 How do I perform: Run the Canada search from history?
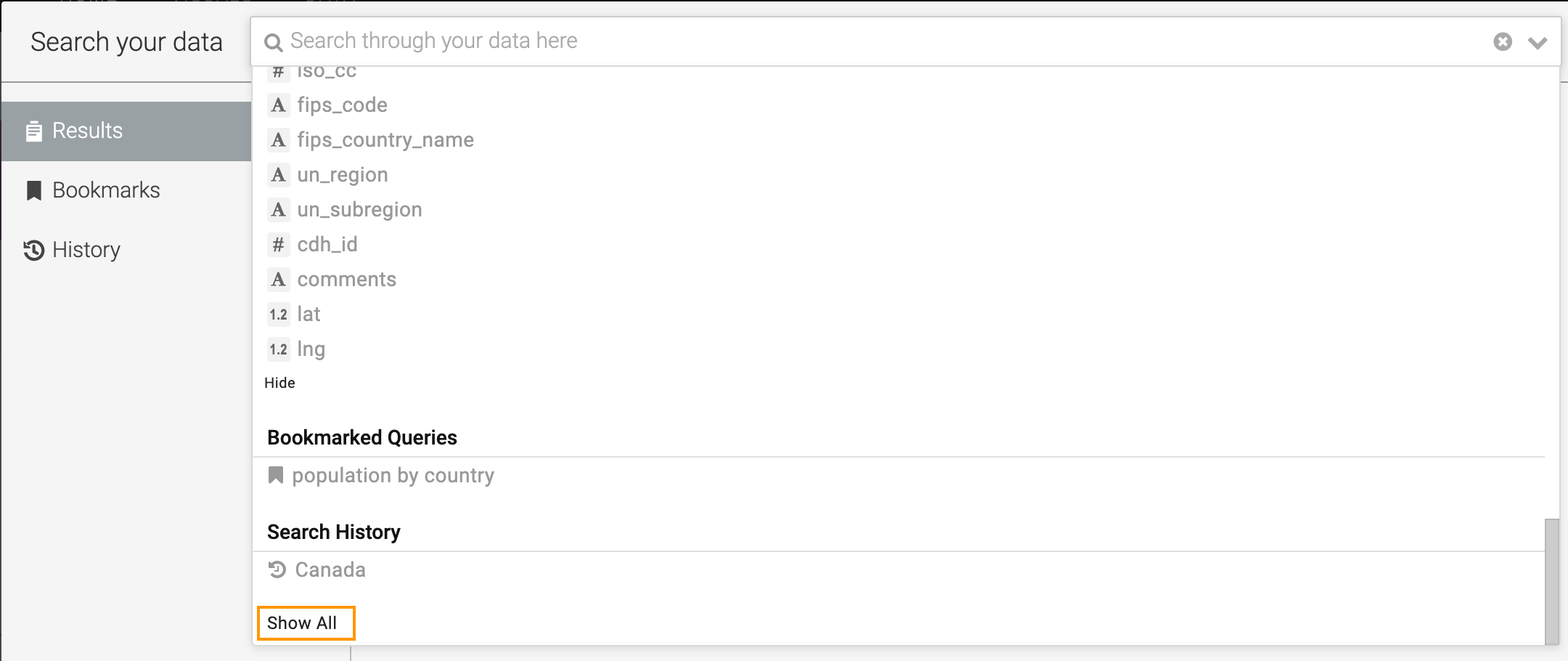(x=330, y=570)
